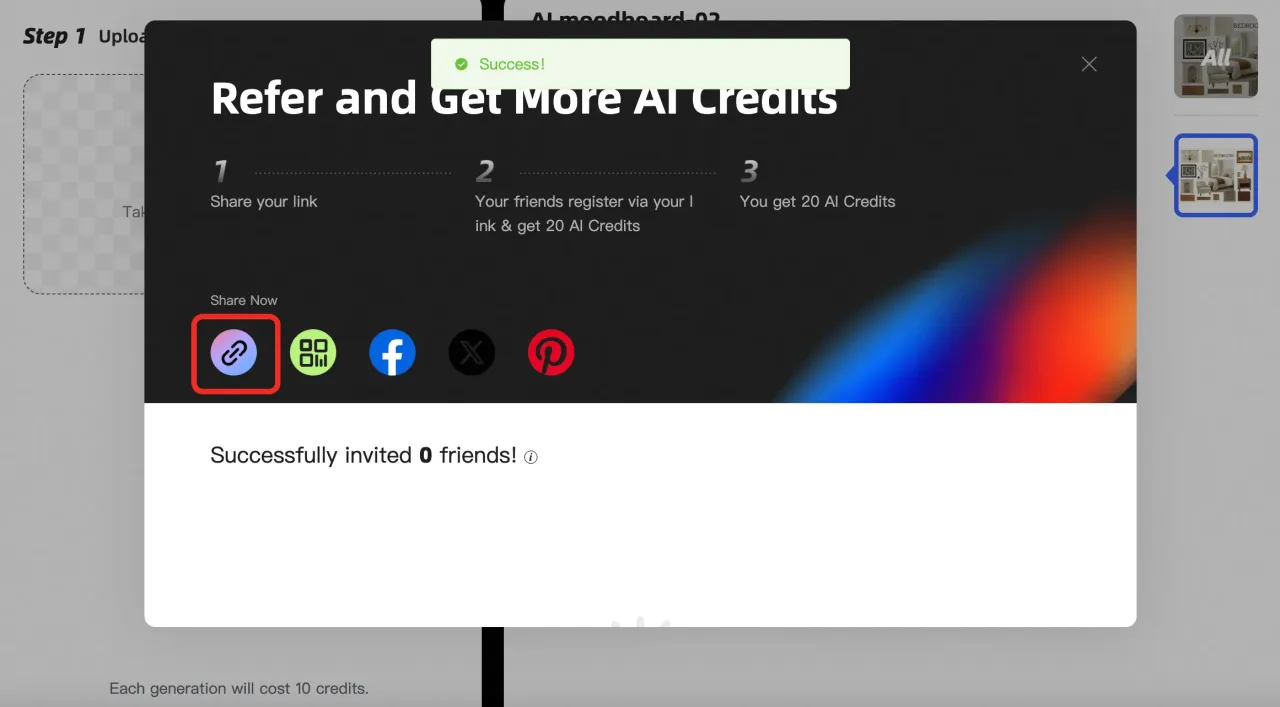Select the blue-outlined moodboard thumbnail
The width and height of the screenshot is (1280, 707).
click(x=1216, y=175)
